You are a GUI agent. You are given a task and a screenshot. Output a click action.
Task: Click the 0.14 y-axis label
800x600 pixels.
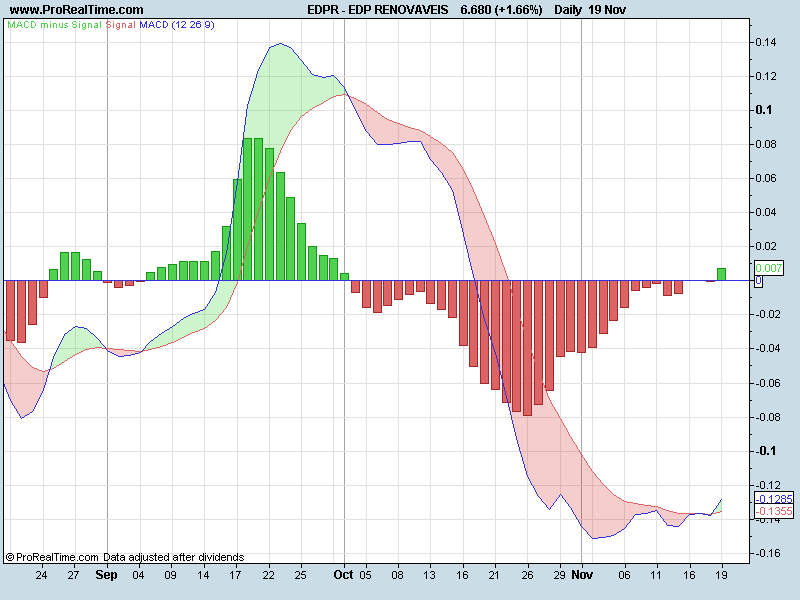pos(766,42)
